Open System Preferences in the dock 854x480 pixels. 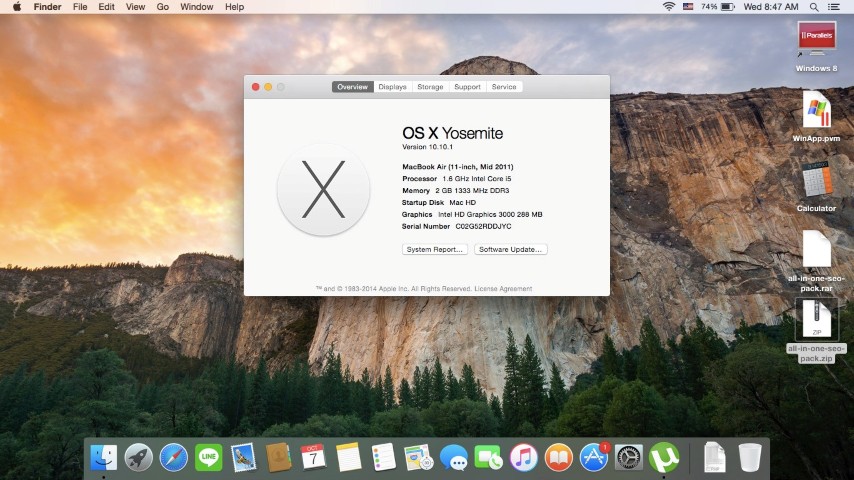[629, 458]
